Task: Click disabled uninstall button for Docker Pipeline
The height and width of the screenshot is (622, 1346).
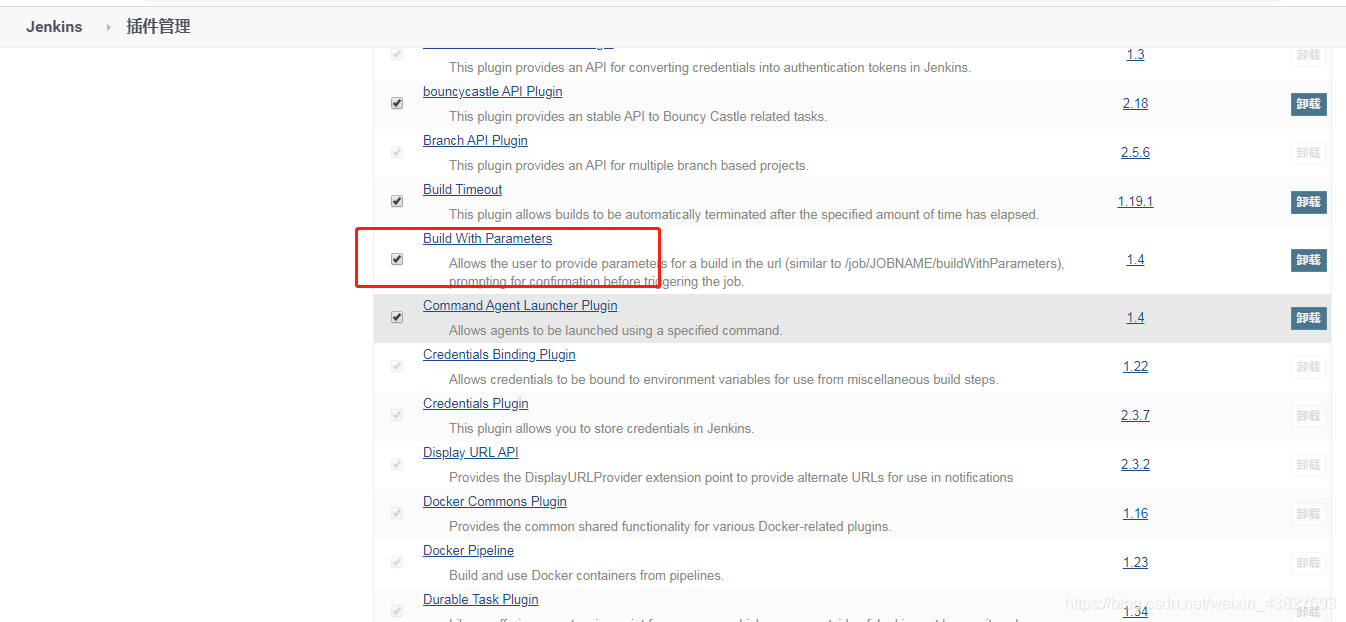Action: (x=1308, y=563)
